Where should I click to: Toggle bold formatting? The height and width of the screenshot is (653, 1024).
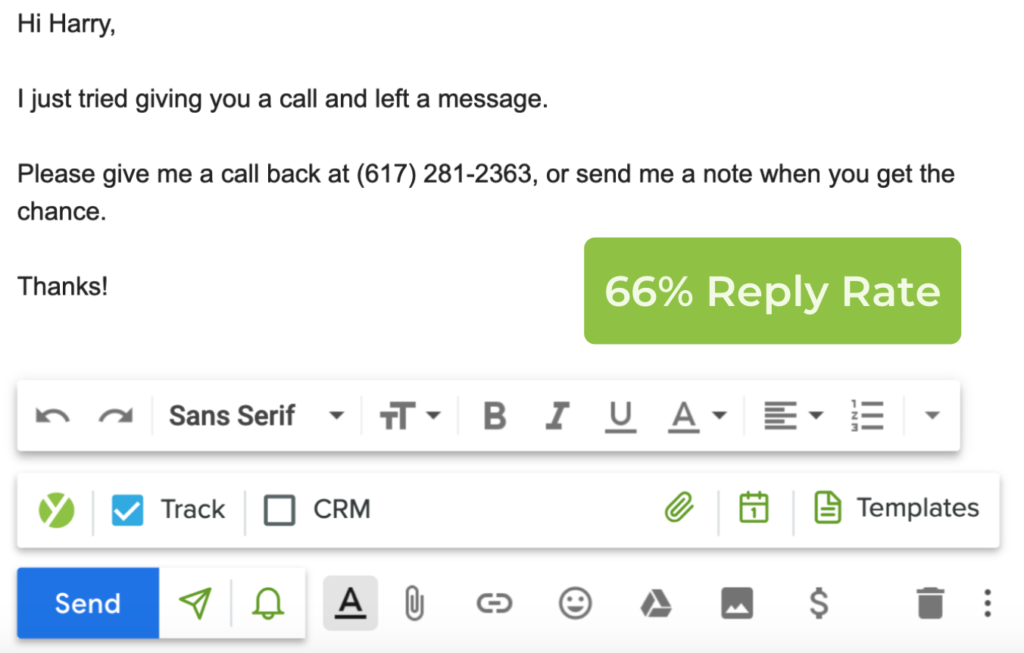(494, 414)
